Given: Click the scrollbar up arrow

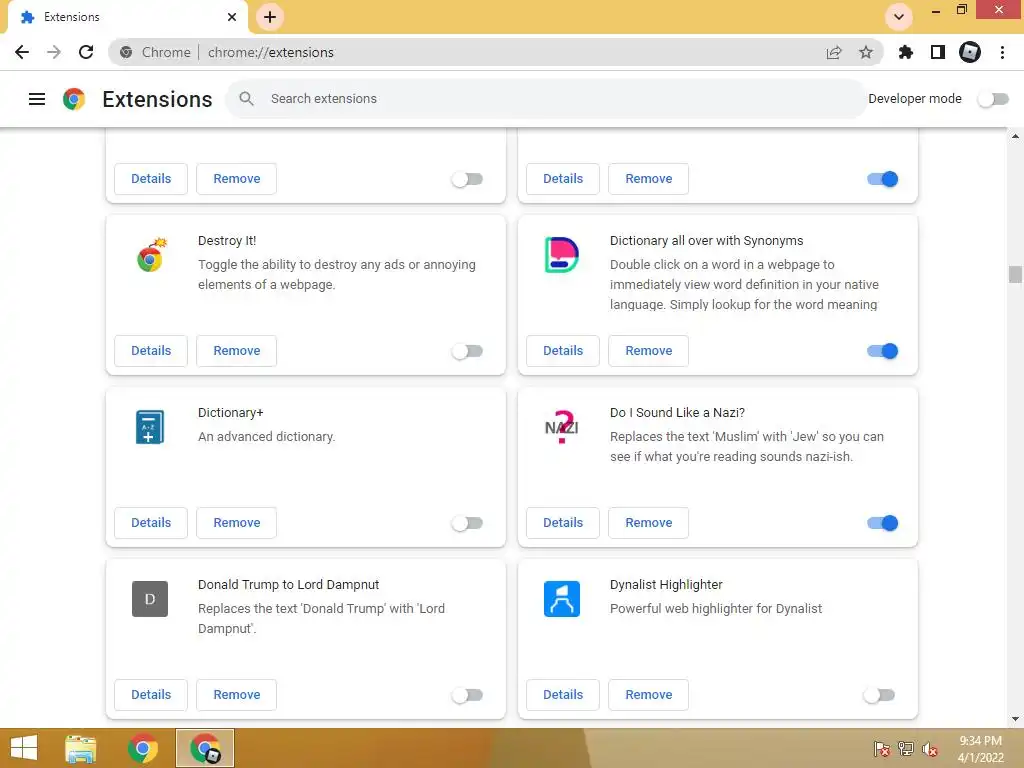Looking at the screenshot, I should [x=1015, y=136].
